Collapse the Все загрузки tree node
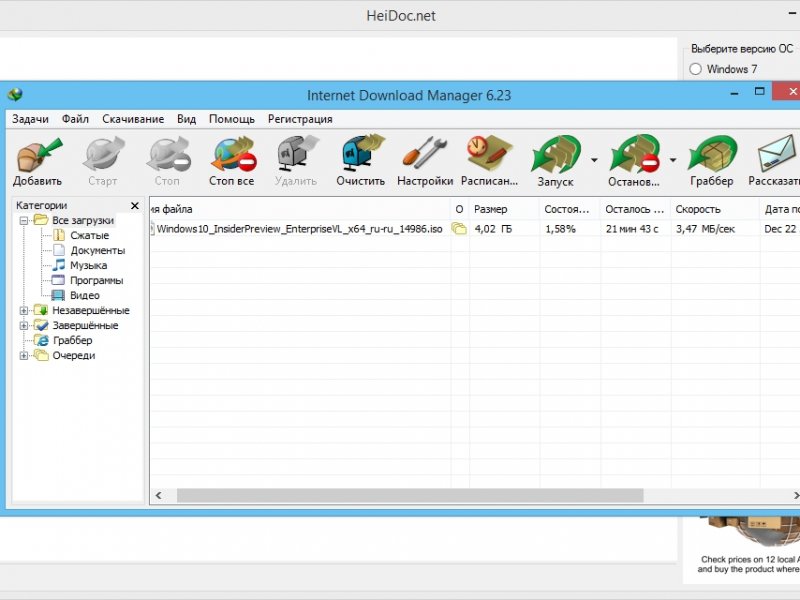 (23, 220)
